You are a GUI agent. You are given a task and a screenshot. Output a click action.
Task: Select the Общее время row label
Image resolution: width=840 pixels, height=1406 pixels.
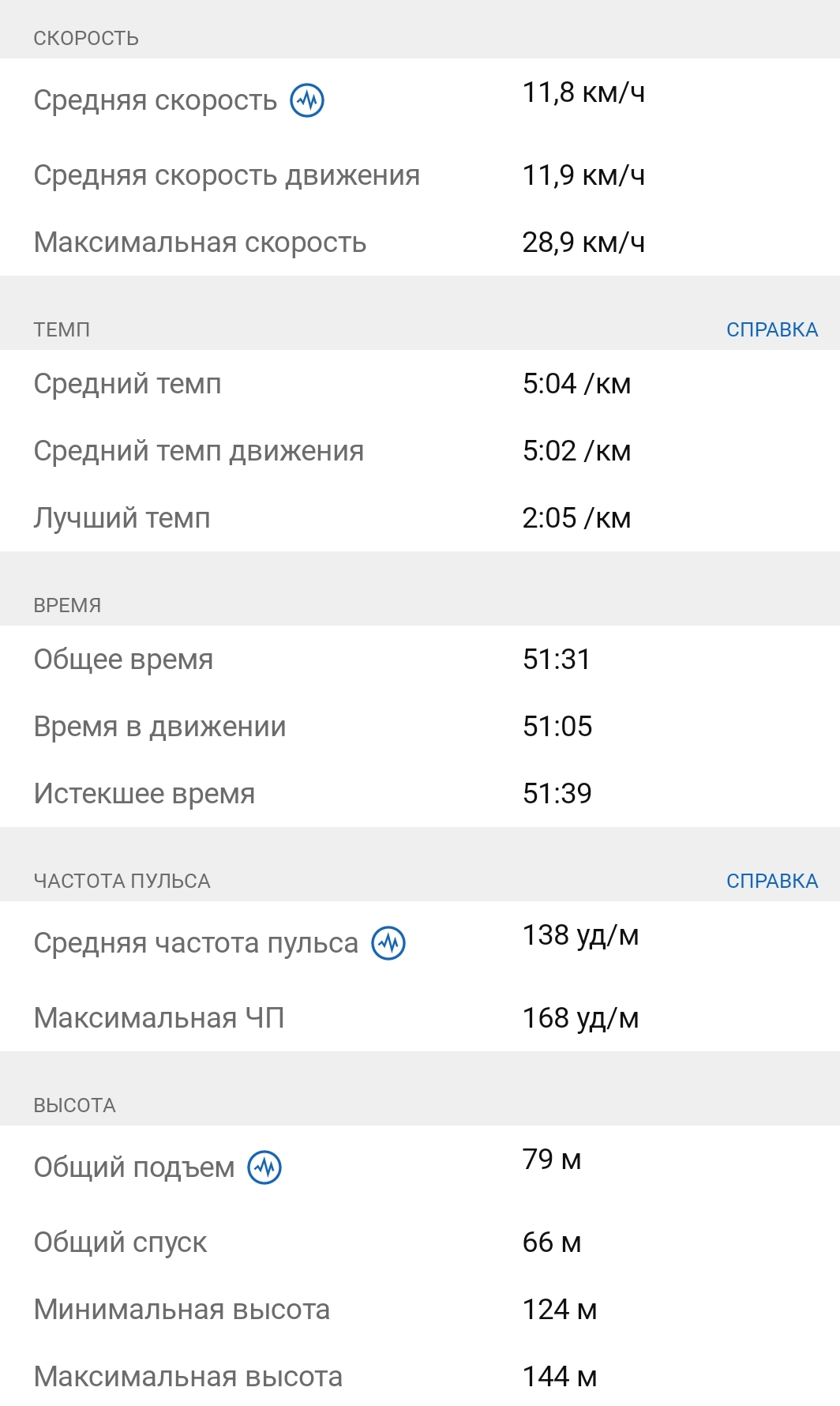tap(123, 660)
